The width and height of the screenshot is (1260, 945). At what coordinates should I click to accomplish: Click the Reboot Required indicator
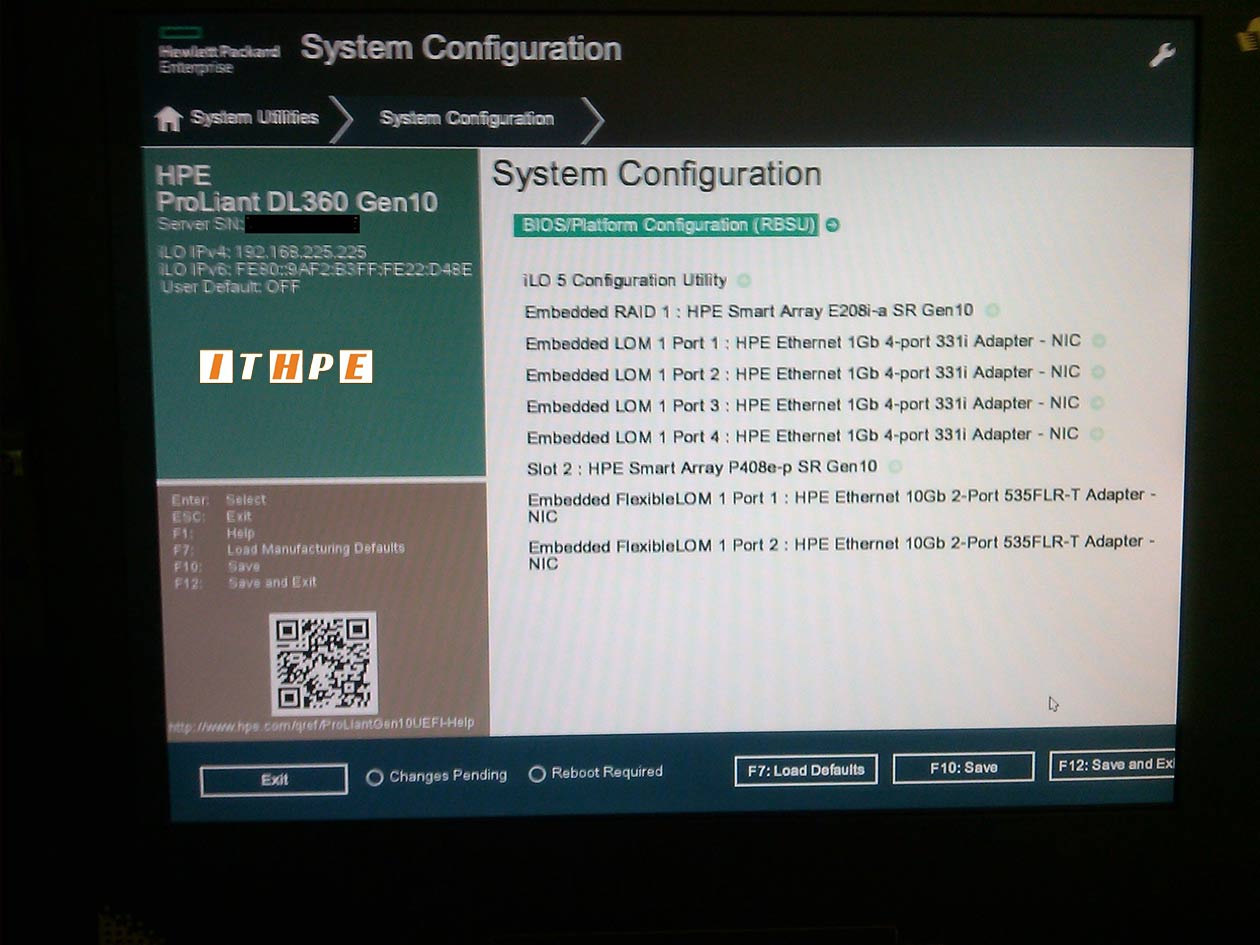[x=596, y=773]
